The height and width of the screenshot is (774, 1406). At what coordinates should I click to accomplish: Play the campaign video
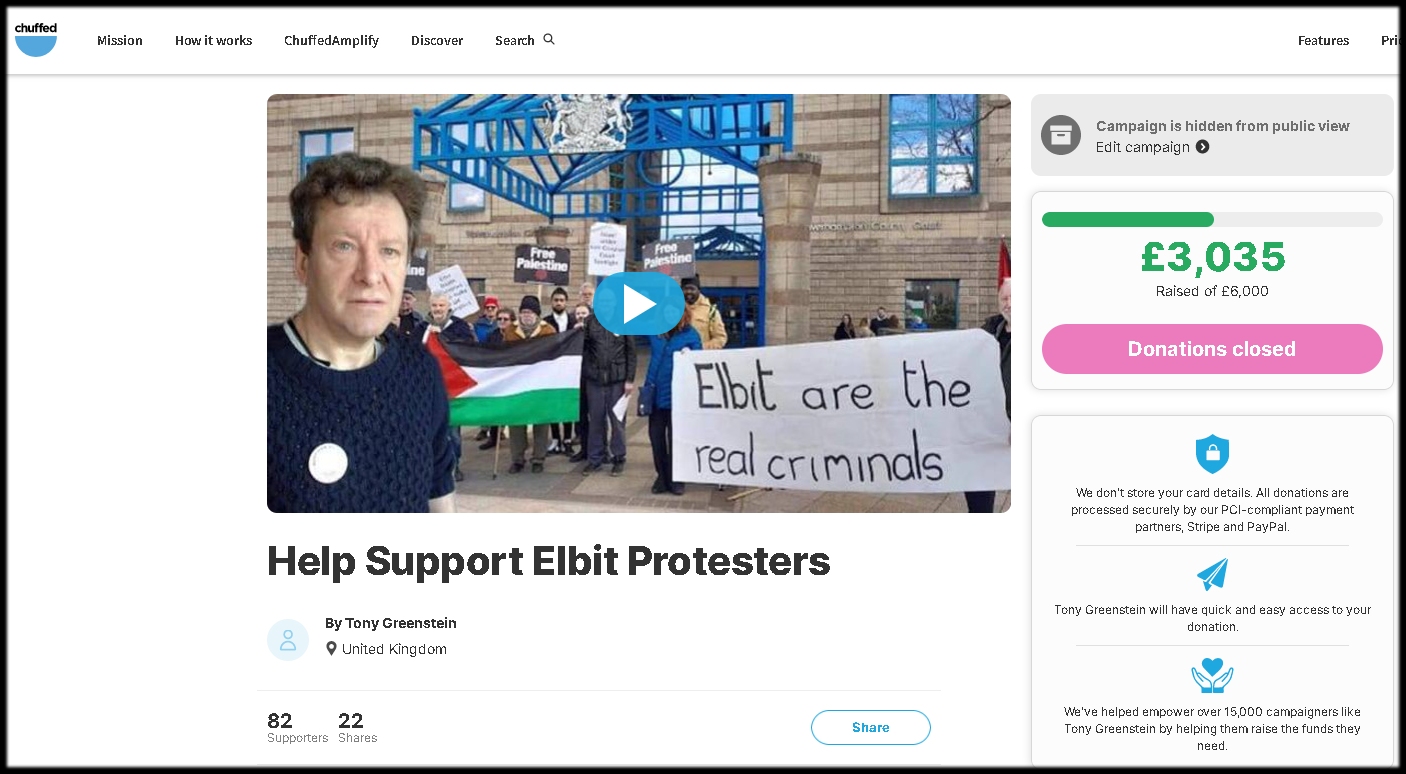(x=638, y=304)
